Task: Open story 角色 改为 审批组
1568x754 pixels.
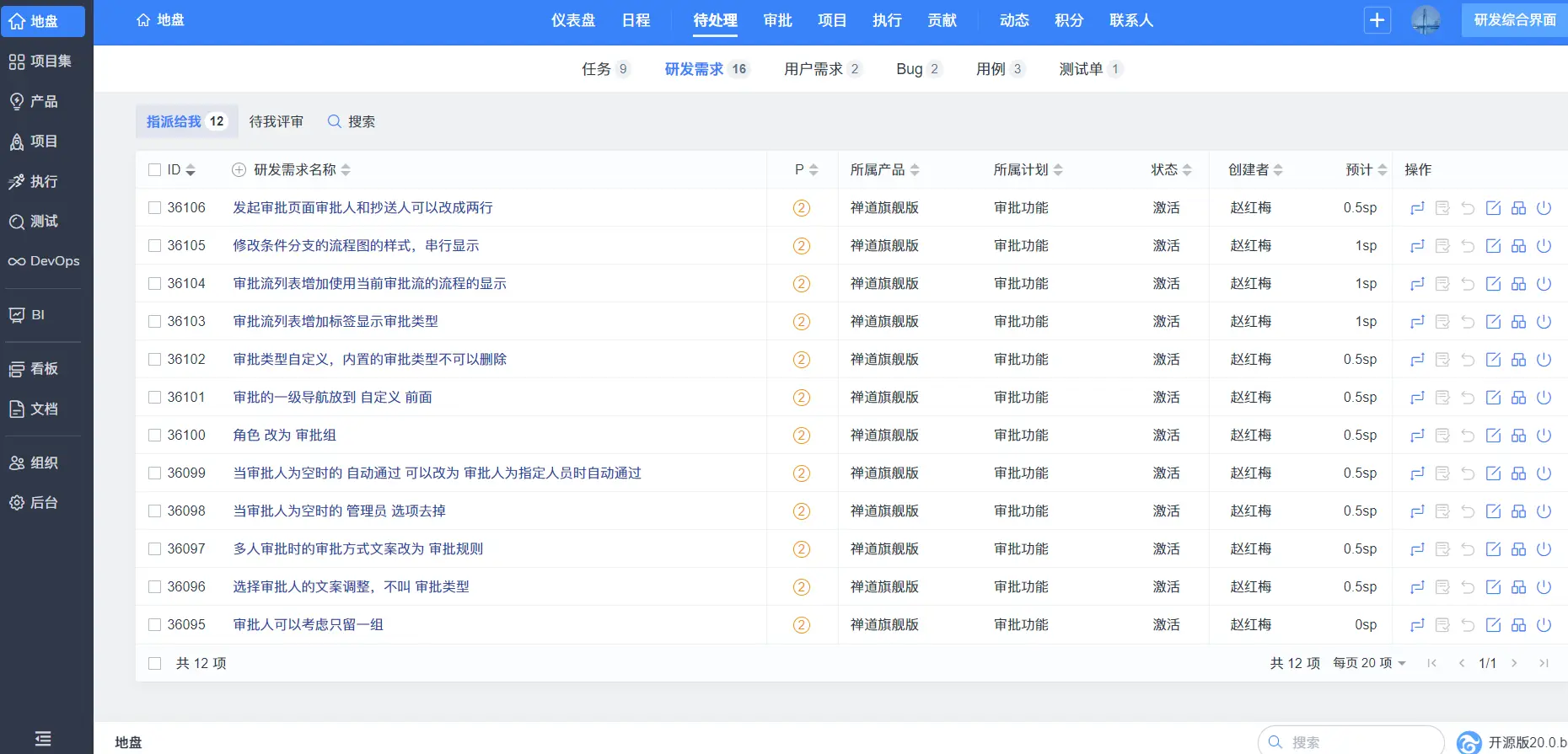Action: click(x=285, y=436)
